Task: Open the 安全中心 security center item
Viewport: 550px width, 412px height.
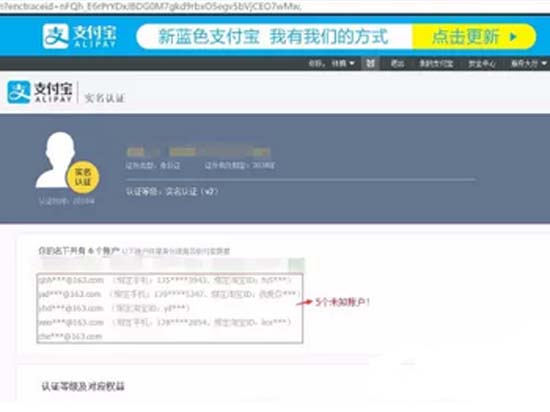Action: 482,63
